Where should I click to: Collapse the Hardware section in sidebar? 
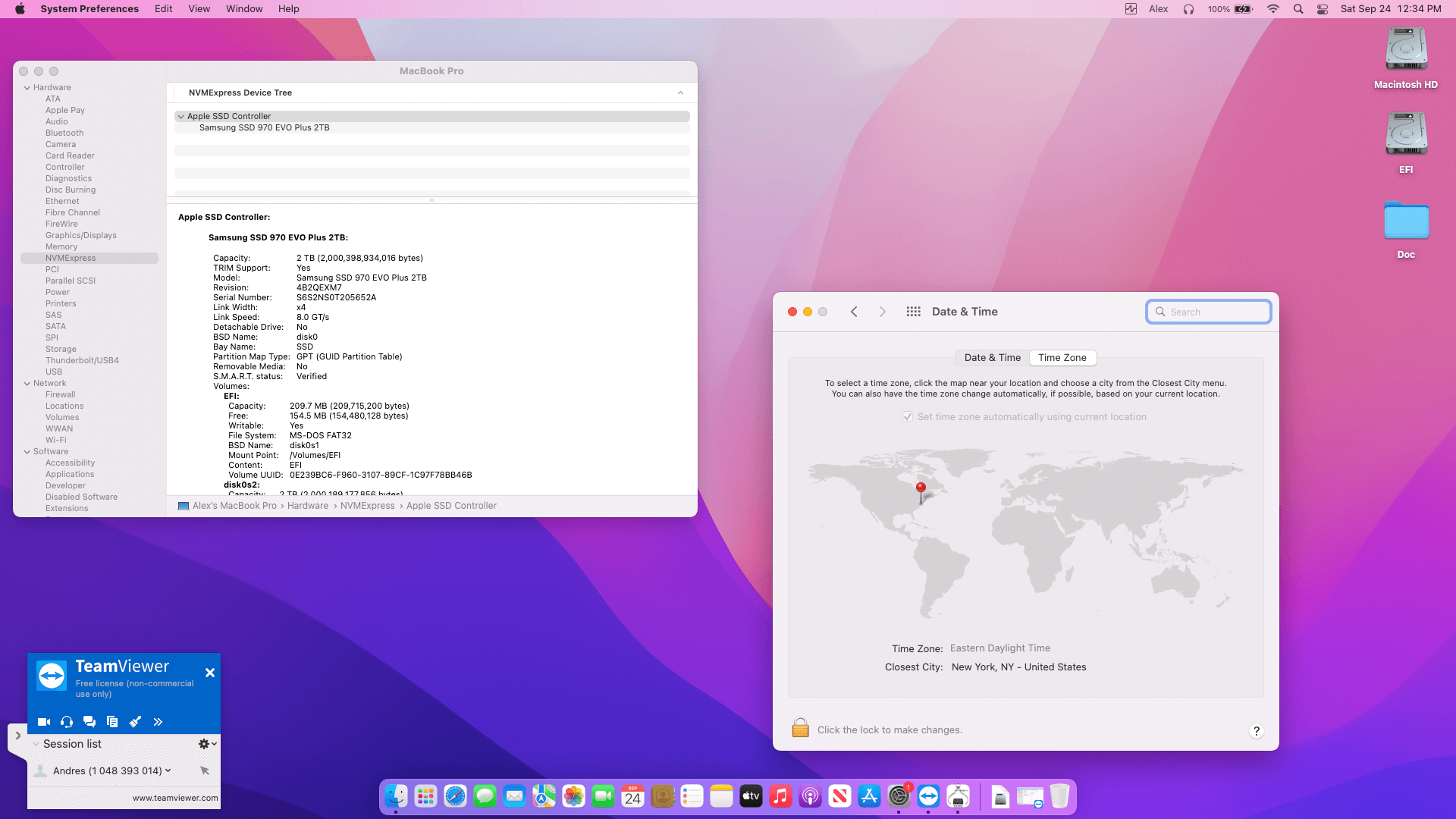[27, 88]
